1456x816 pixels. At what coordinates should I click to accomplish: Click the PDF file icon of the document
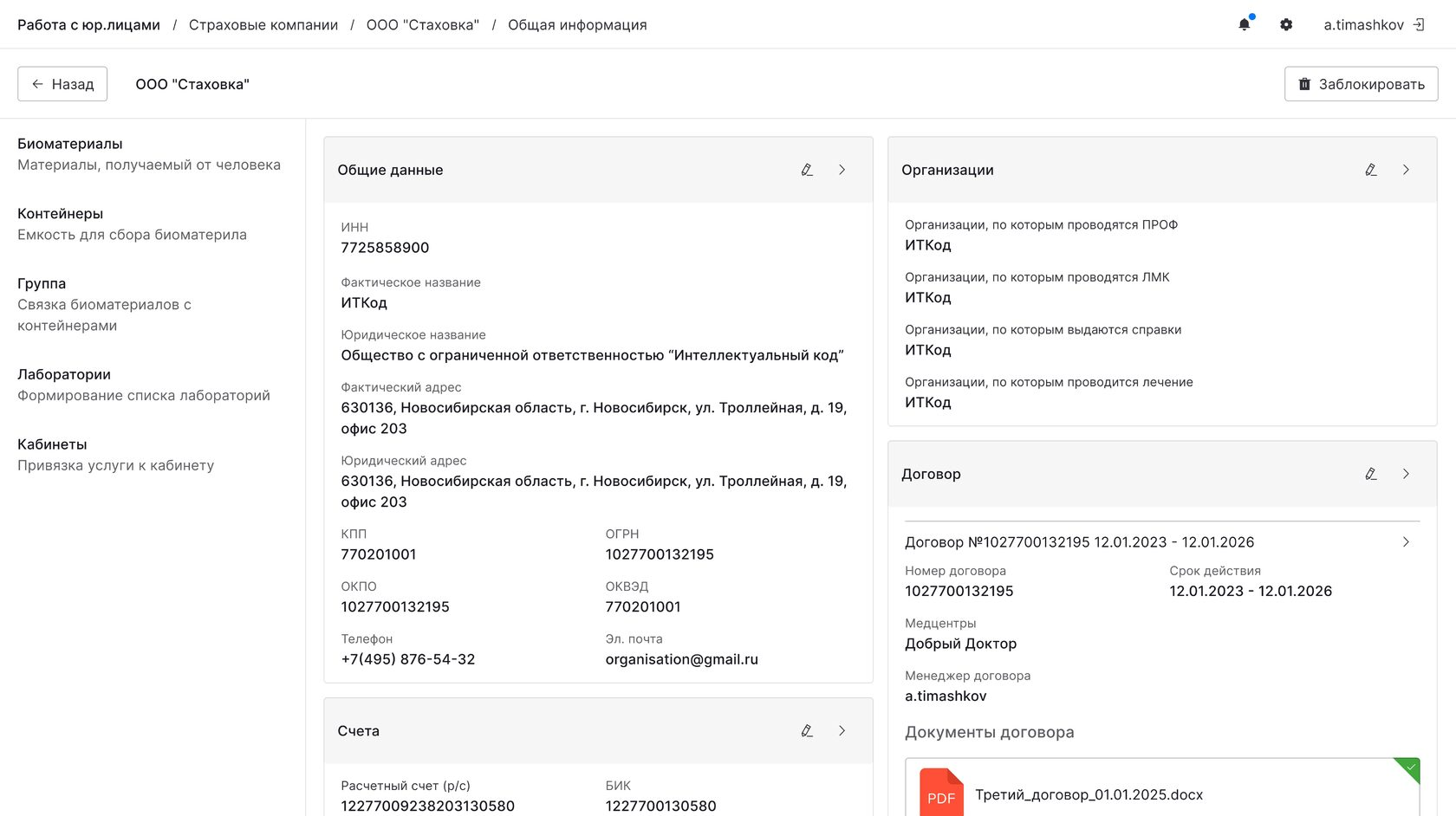click(941, 793)
